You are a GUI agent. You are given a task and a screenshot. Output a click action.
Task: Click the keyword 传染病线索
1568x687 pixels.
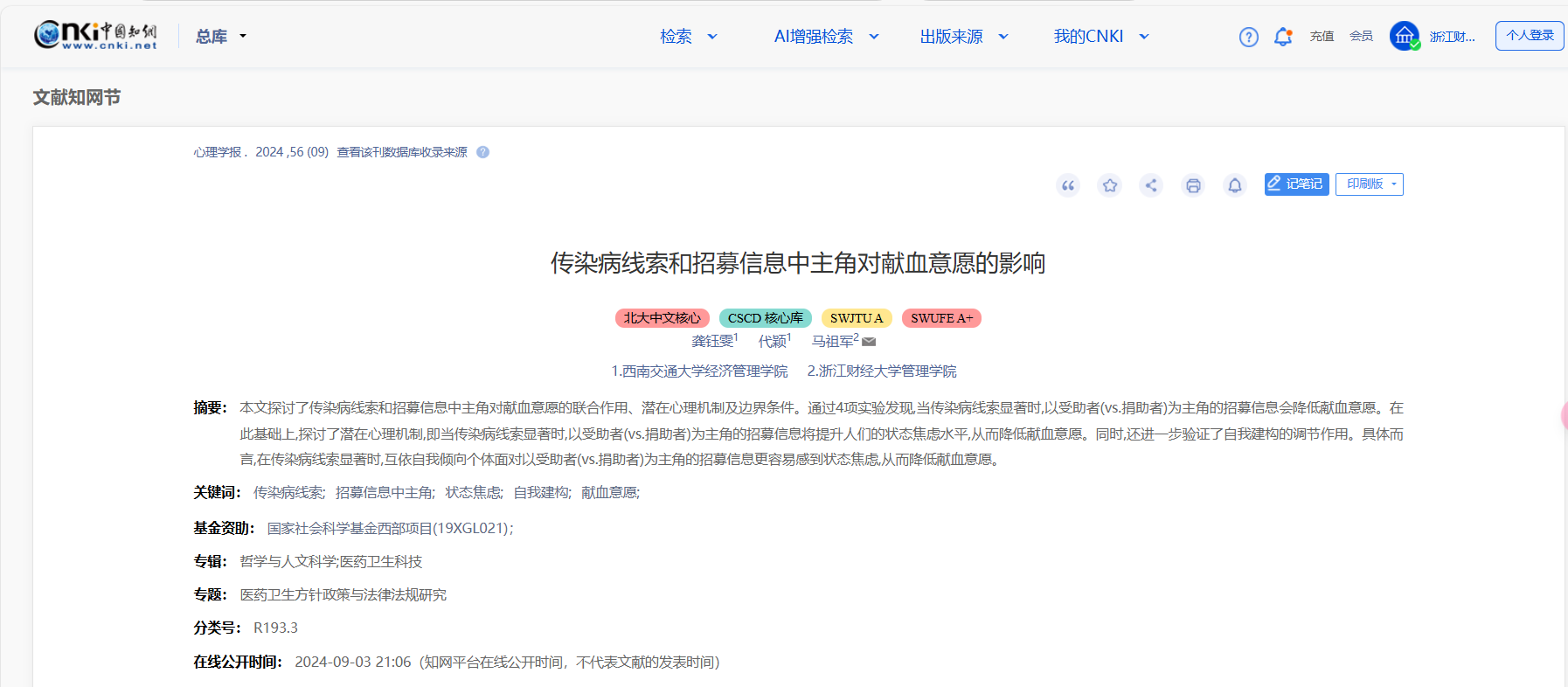288,493
